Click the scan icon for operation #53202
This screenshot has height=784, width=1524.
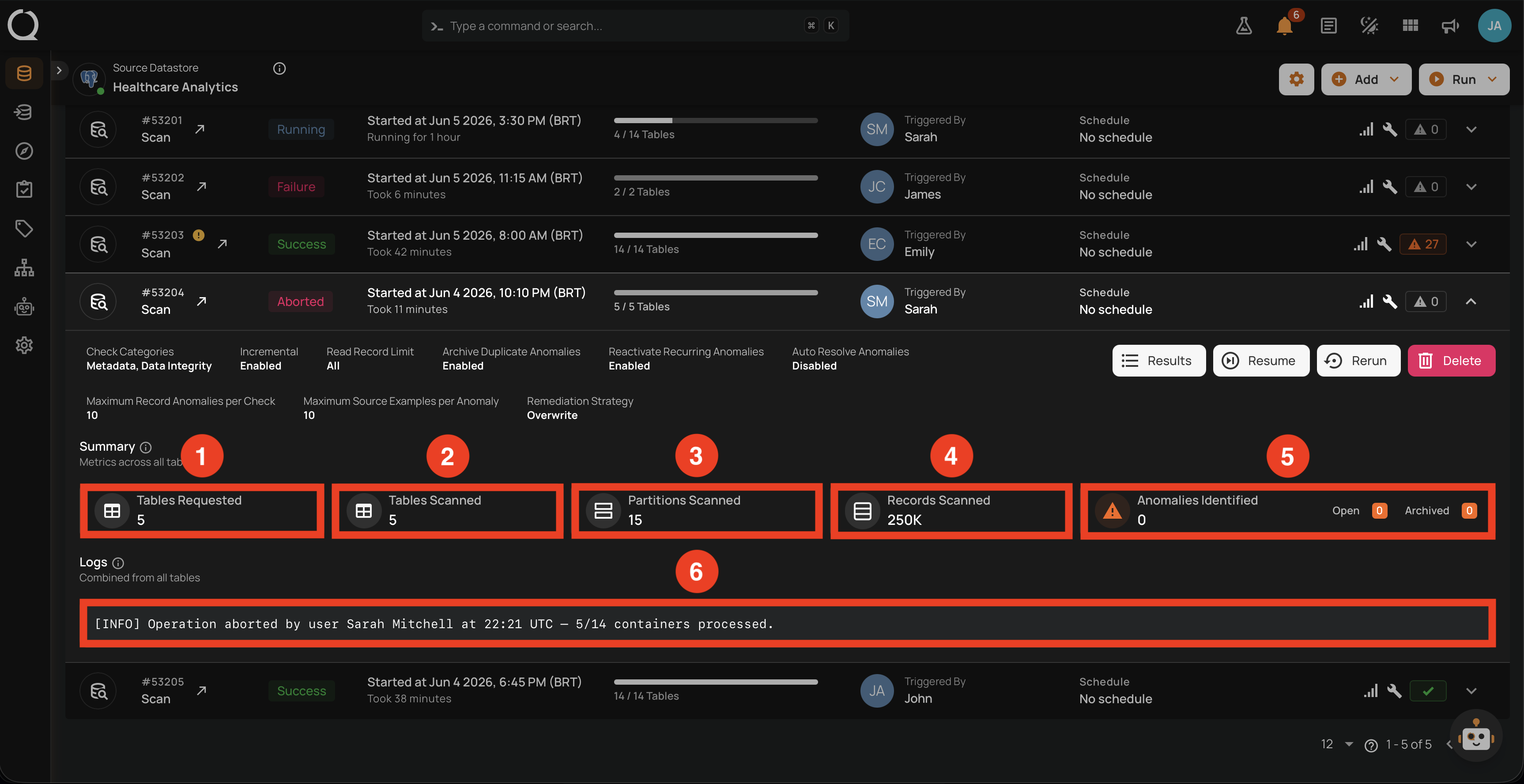click(98, 186)
